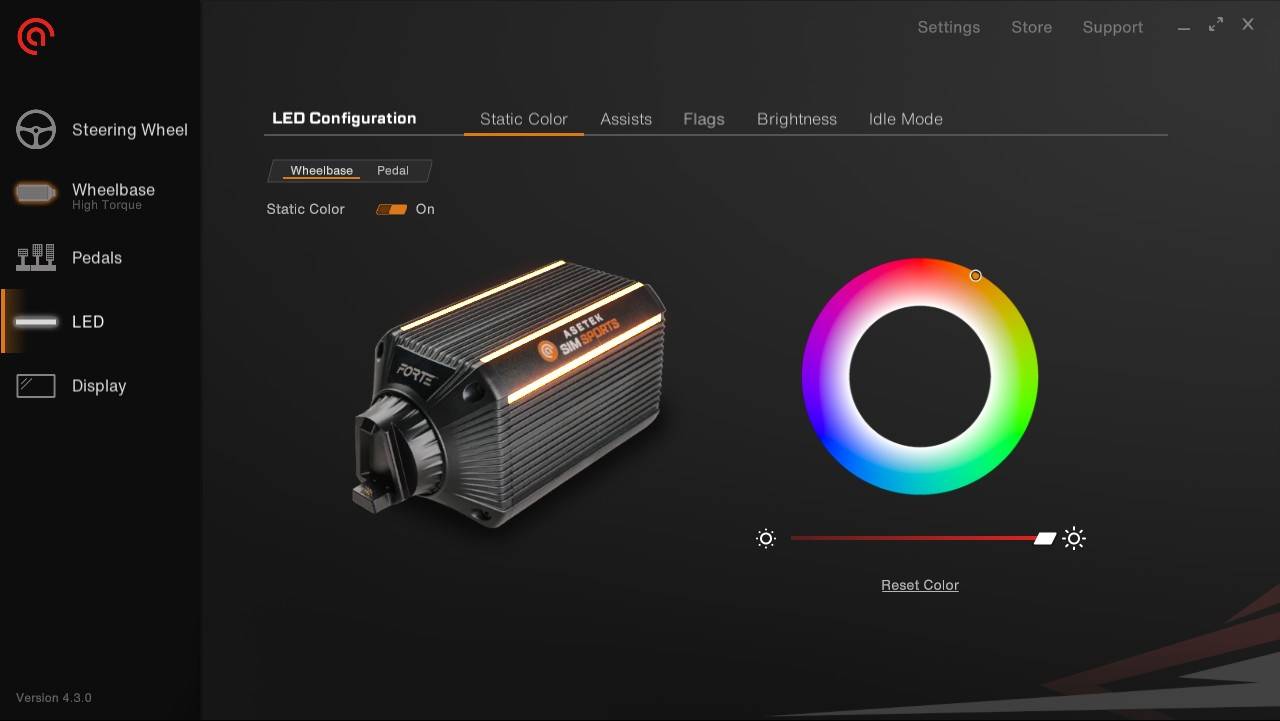Viewport: 1280px width, 721px height.
Task: Select the Steering Wheel sidebar icon
Action: coord(36,130)
